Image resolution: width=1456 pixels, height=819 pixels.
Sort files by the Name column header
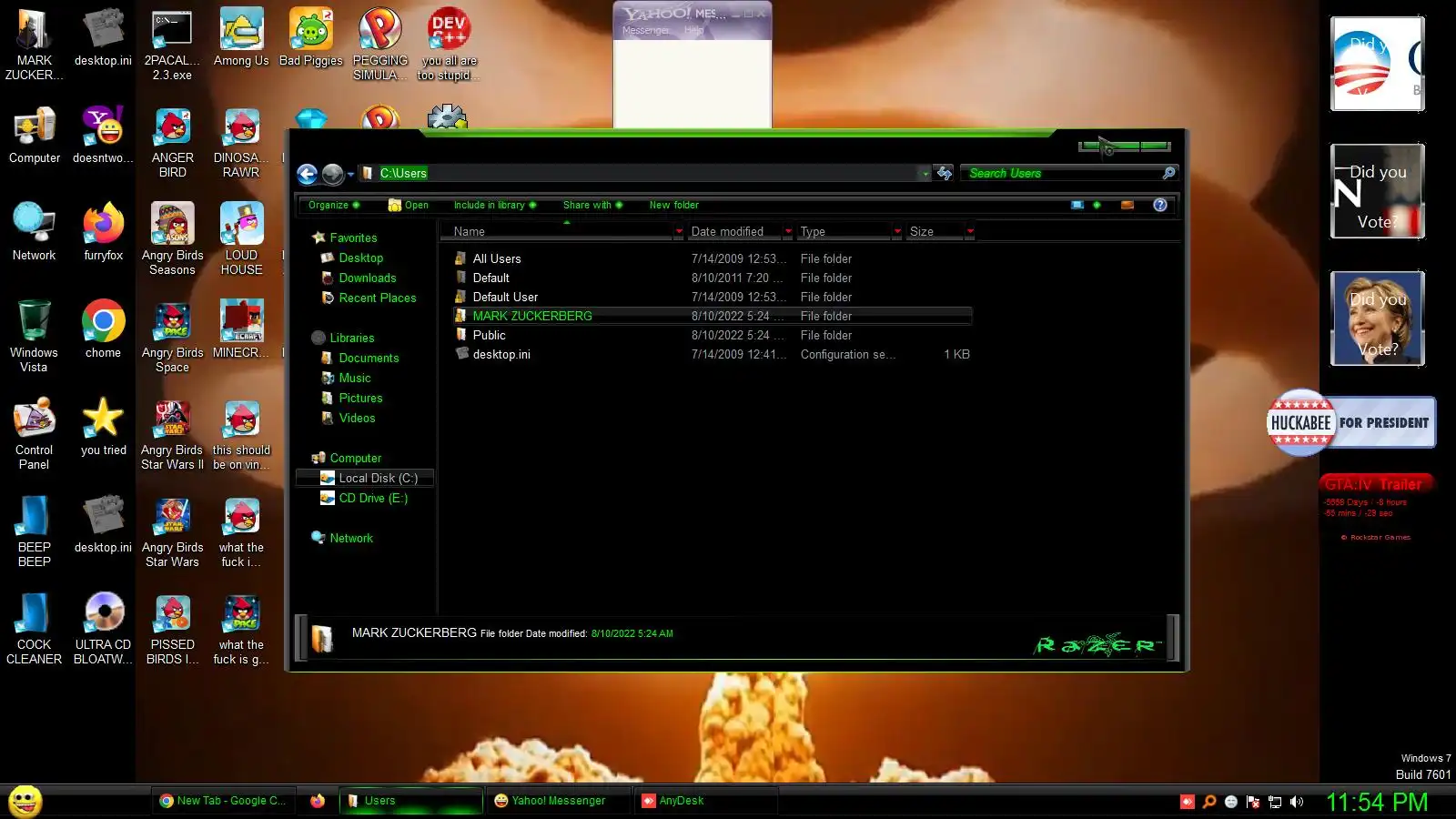pyautogui.click(x=557, y=231)
